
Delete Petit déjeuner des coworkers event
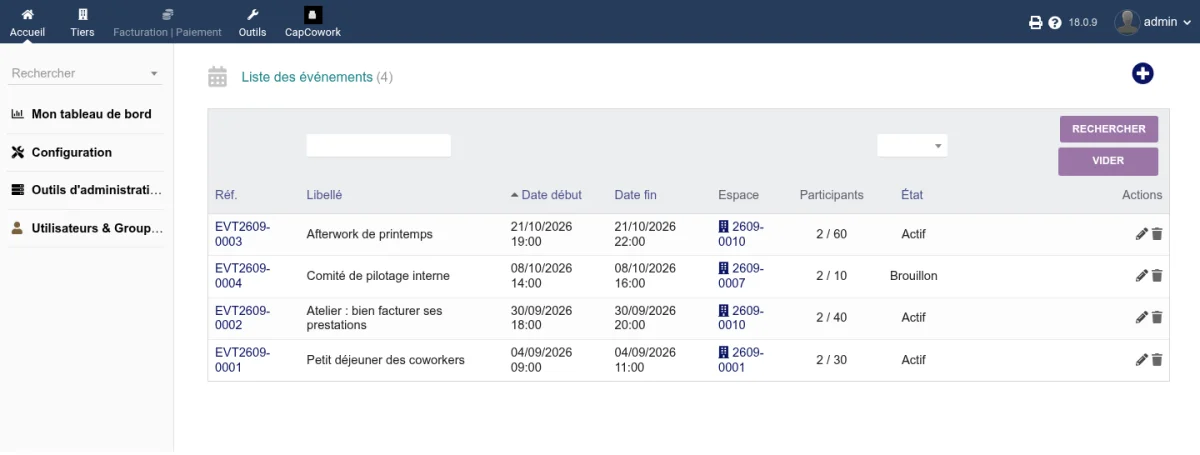(1157, 360)
